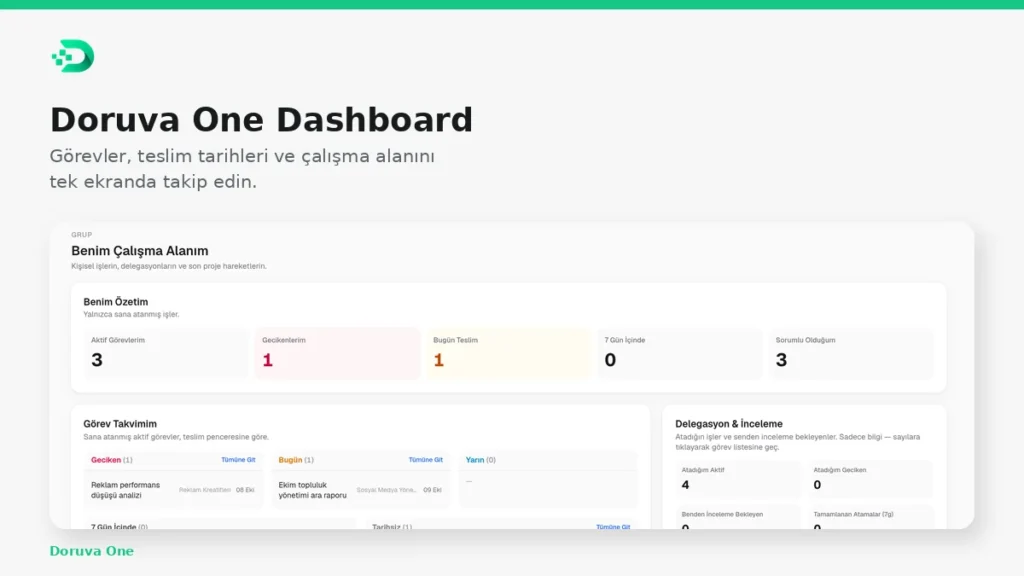Click the Delegasyon & İnceleme heading
This screenshot has width=1024, height=576.
(729, 424)
